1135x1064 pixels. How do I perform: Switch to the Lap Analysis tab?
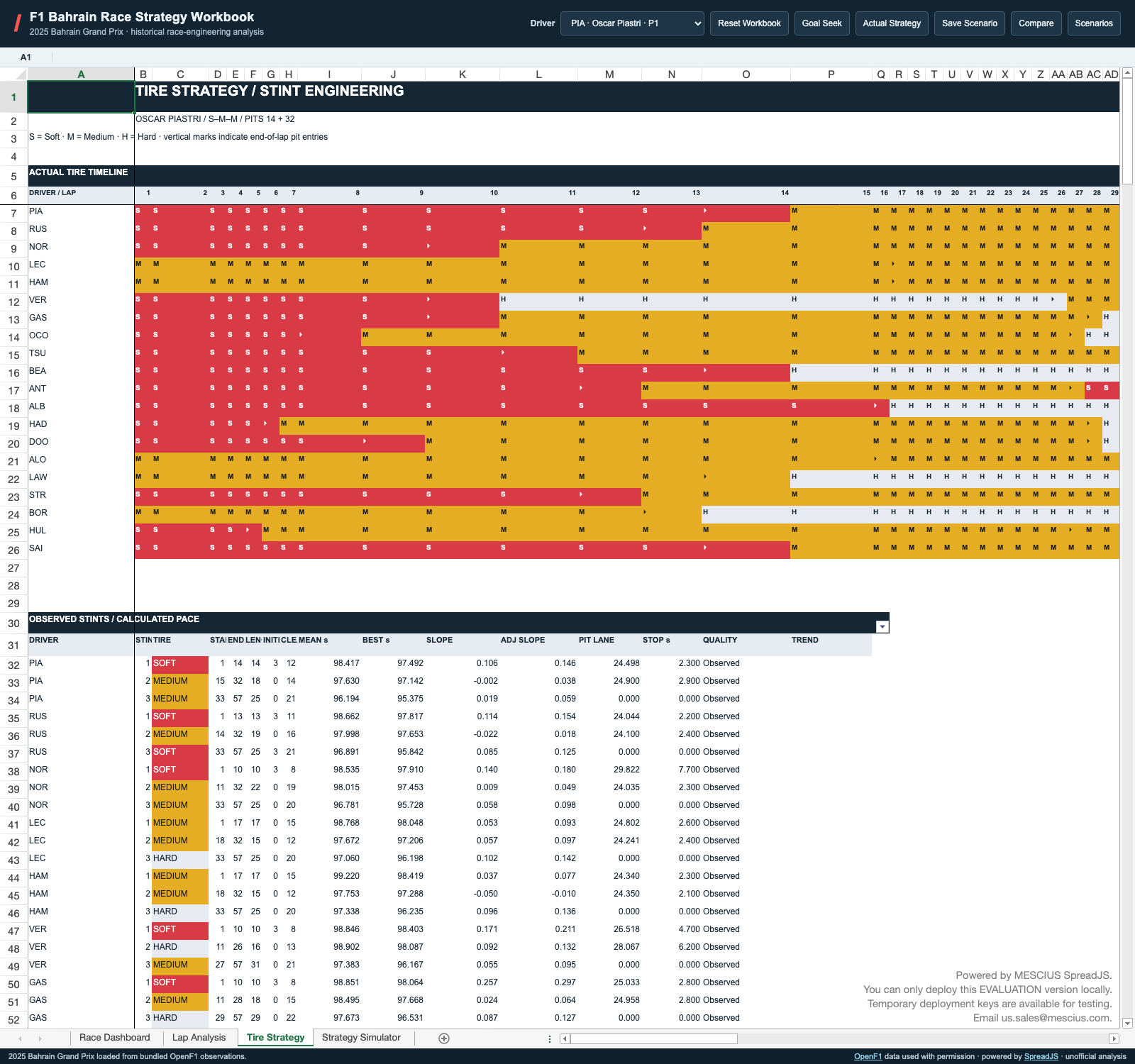click(199, 1038)
